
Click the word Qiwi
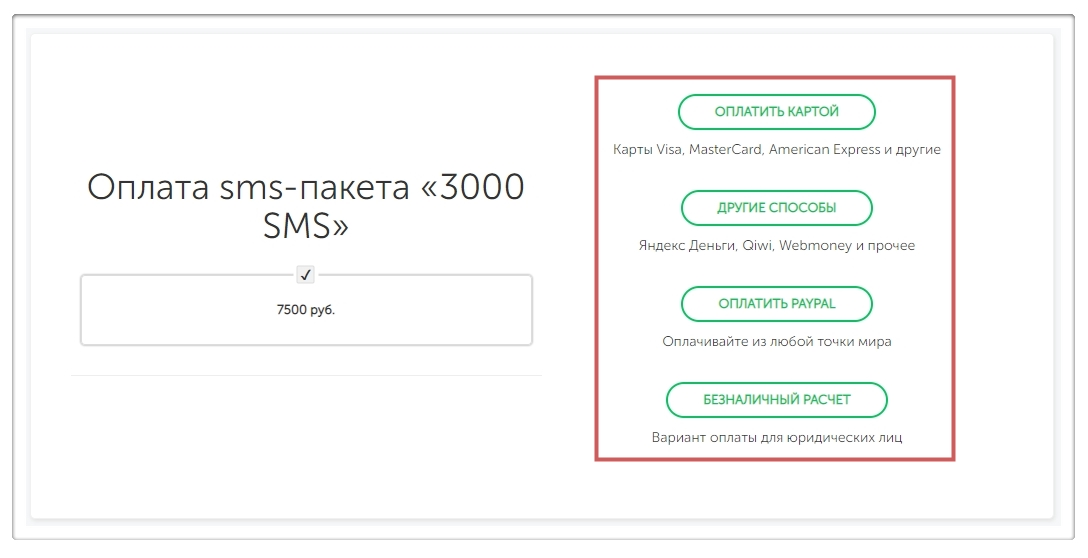coord(756,245)
